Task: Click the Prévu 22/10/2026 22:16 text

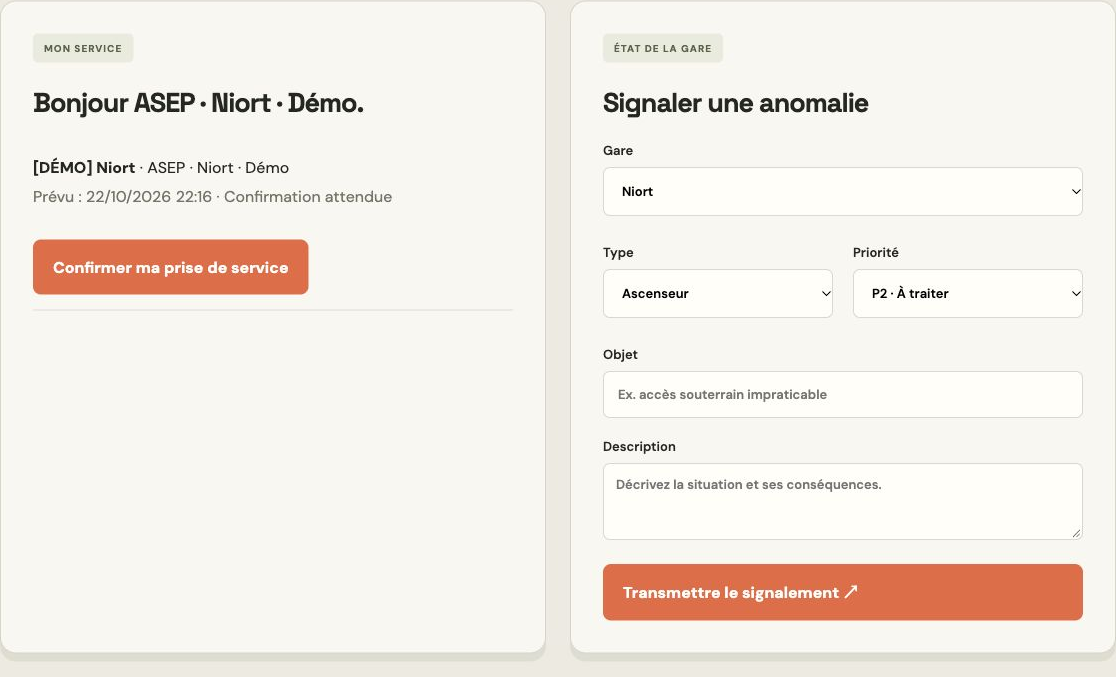Action: [x=212, y=196]
